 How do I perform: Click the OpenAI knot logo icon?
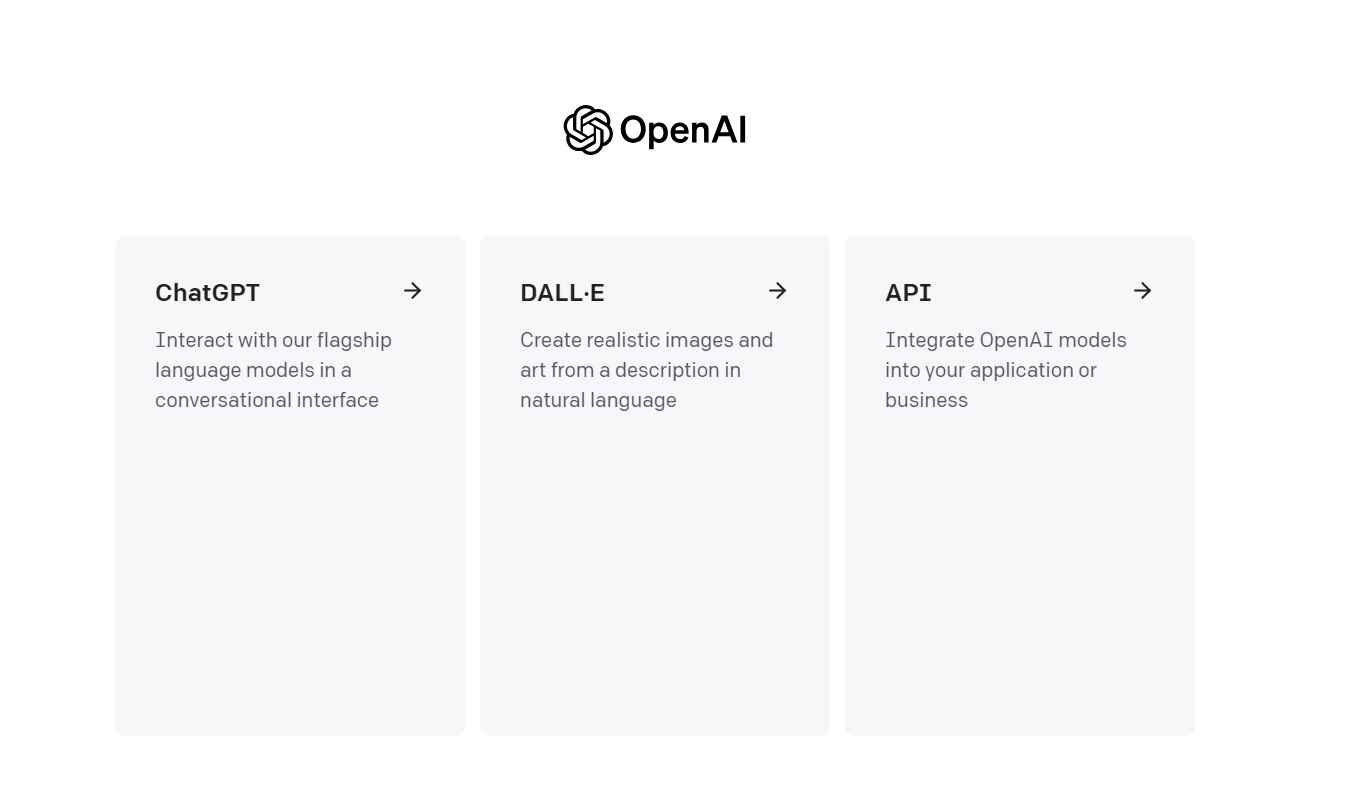(588, 130)
